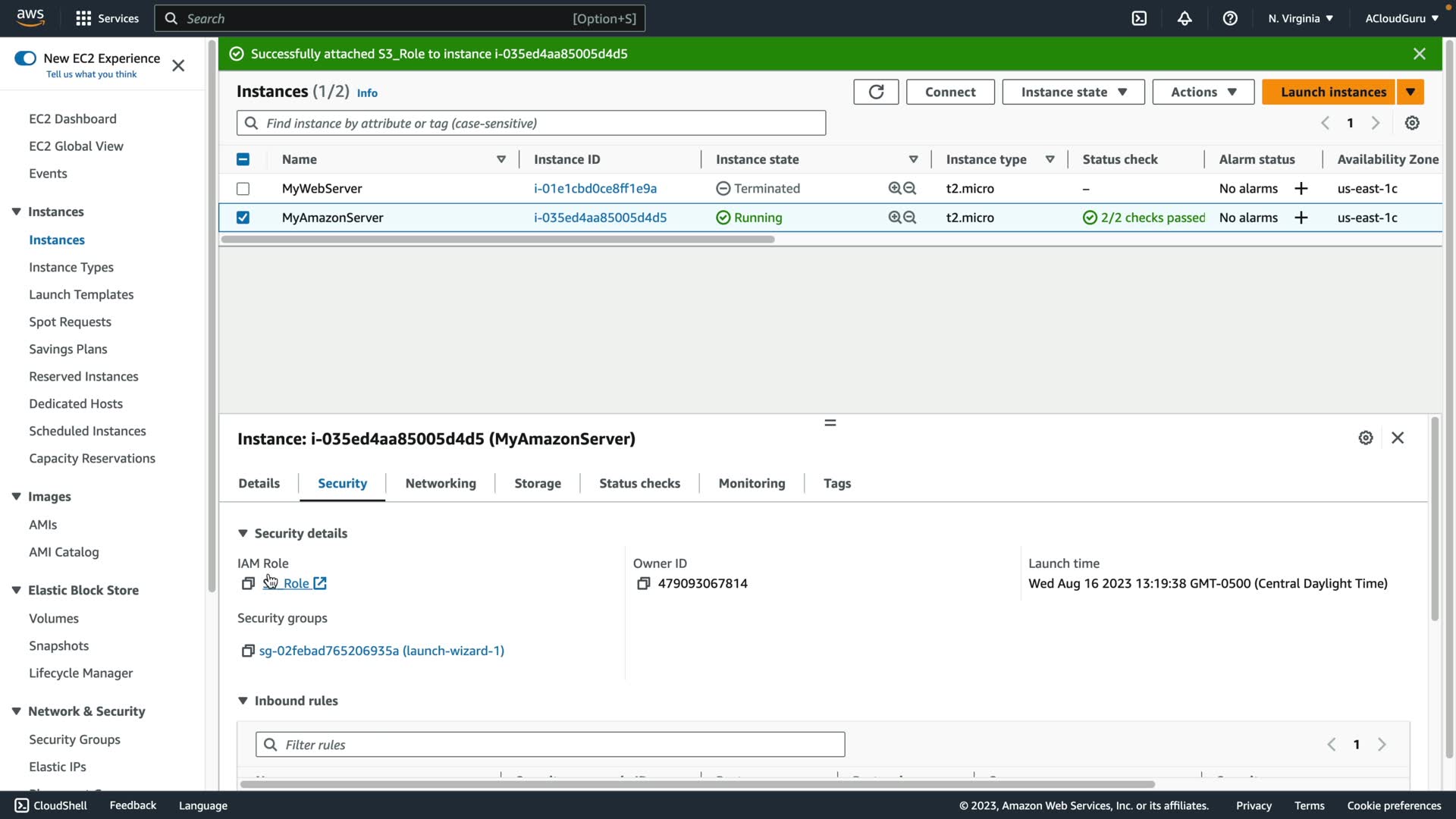The image size is (1456, 819).
Task: Copy the Owner ID value
Action: click(x=643, y=583)
